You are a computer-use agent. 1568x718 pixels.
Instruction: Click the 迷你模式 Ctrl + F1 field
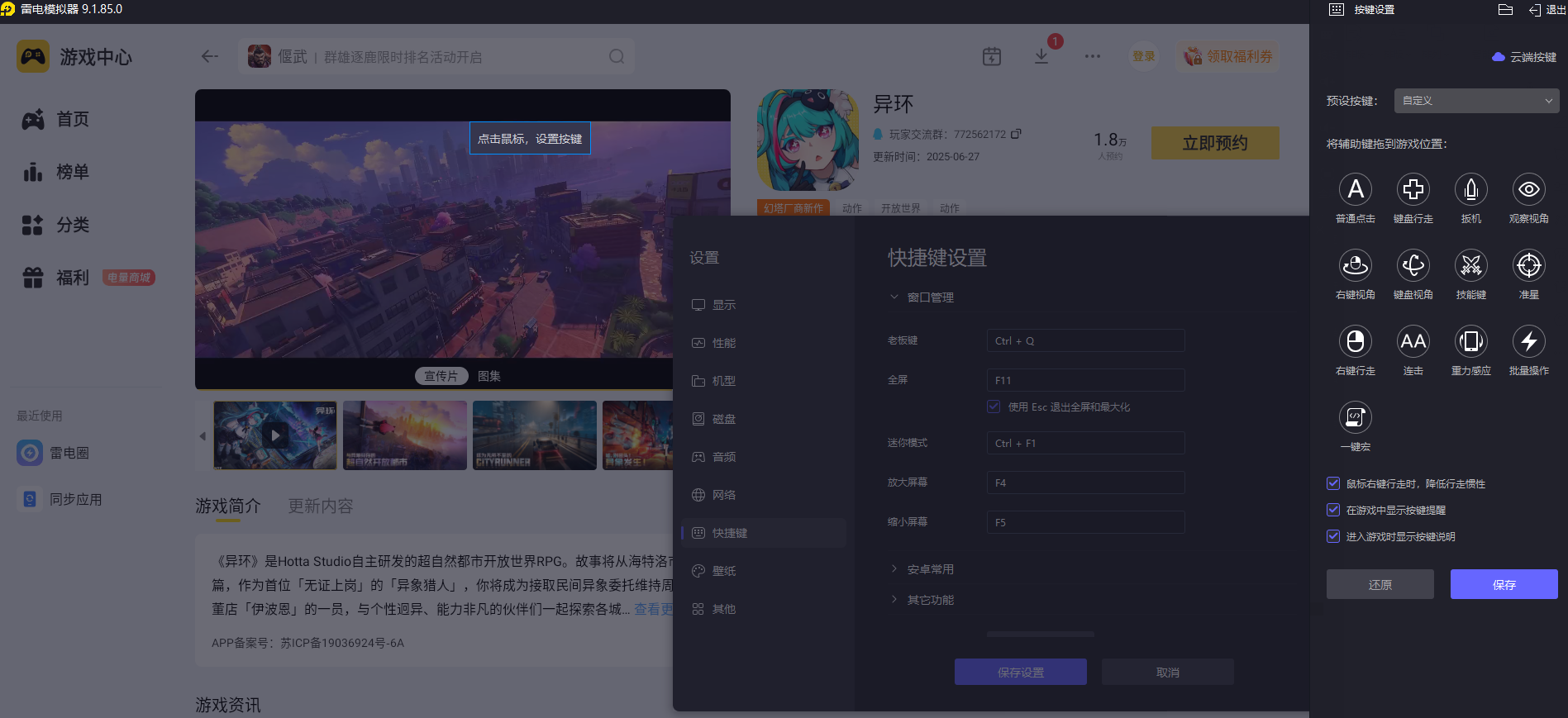[1086, 443]
